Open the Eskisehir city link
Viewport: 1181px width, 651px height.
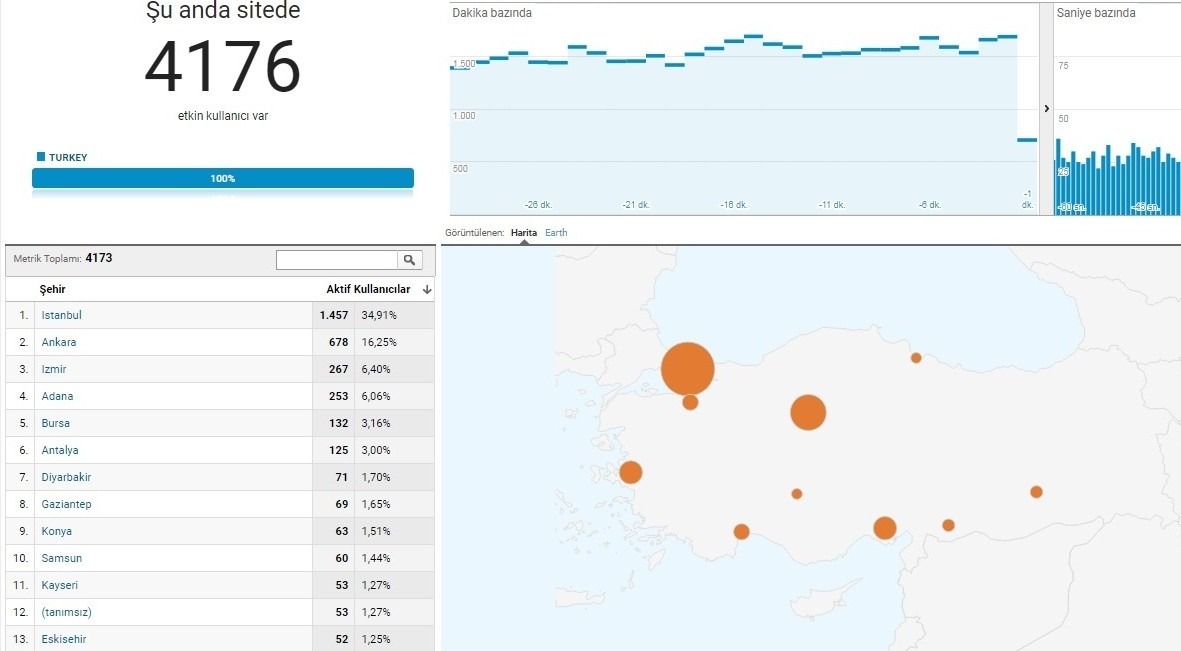tap(64, 639)
